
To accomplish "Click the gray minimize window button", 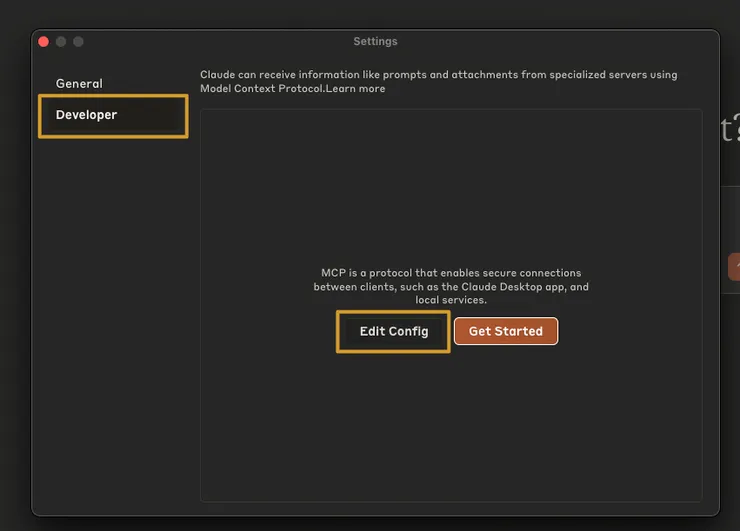I will pos(61,41).
